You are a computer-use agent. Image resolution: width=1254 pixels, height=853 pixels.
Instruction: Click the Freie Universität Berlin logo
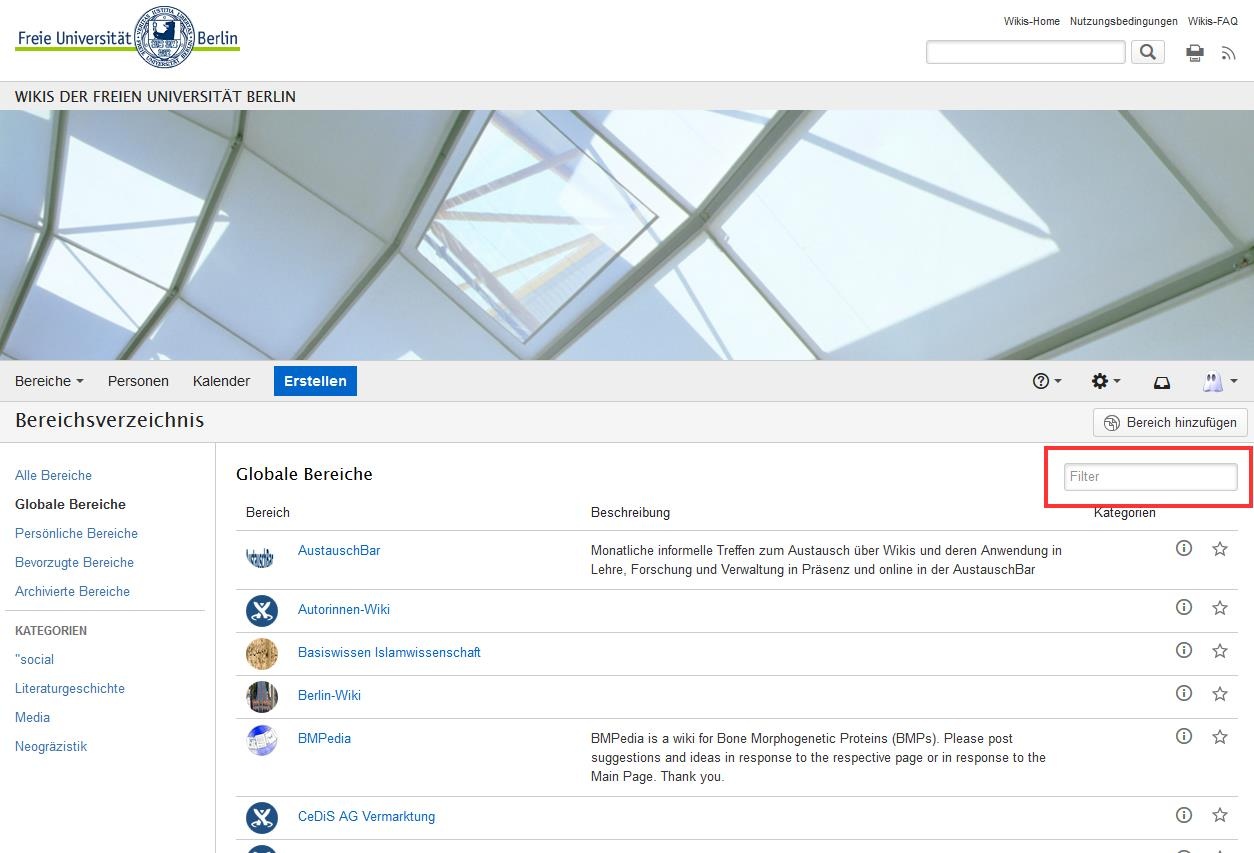click(x=127, y=39)
